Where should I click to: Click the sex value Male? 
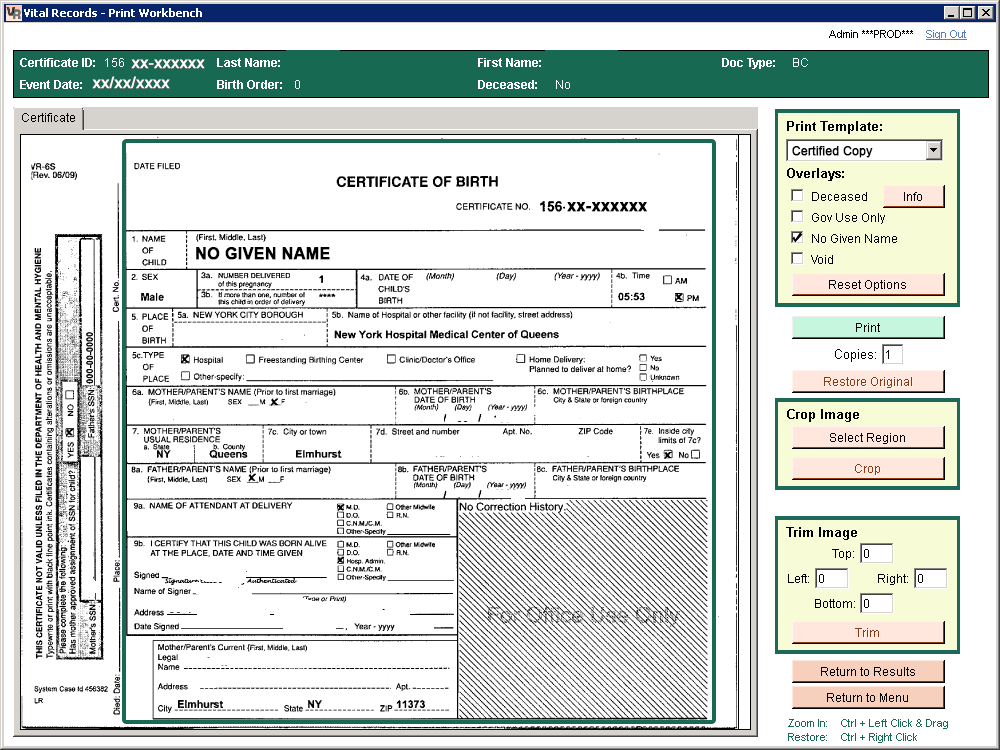[x=152, y=297]
